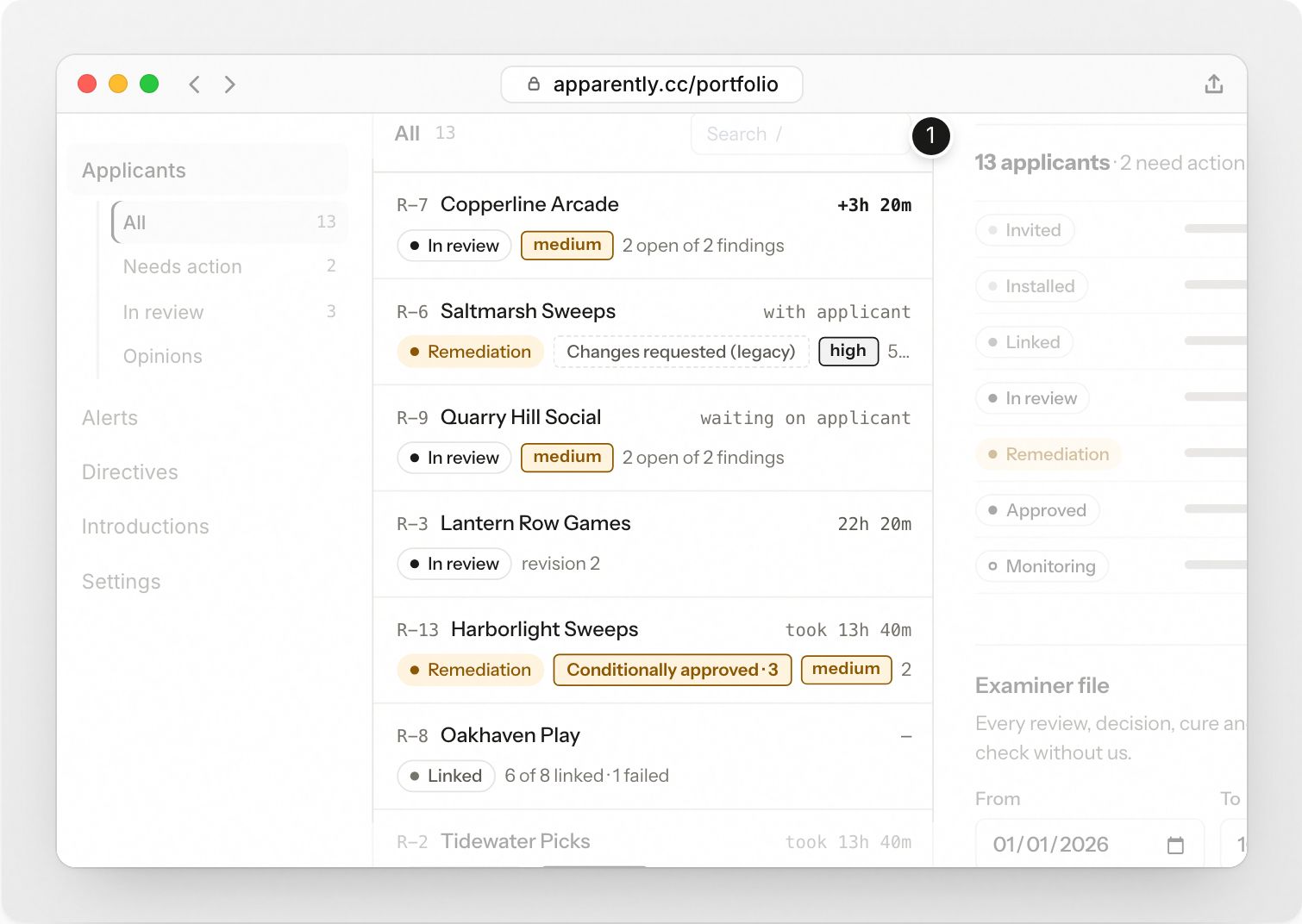The image size is (1302, 924).
Task: Open the Alerts section in the sidebar
Action: [x=110, y=418]
